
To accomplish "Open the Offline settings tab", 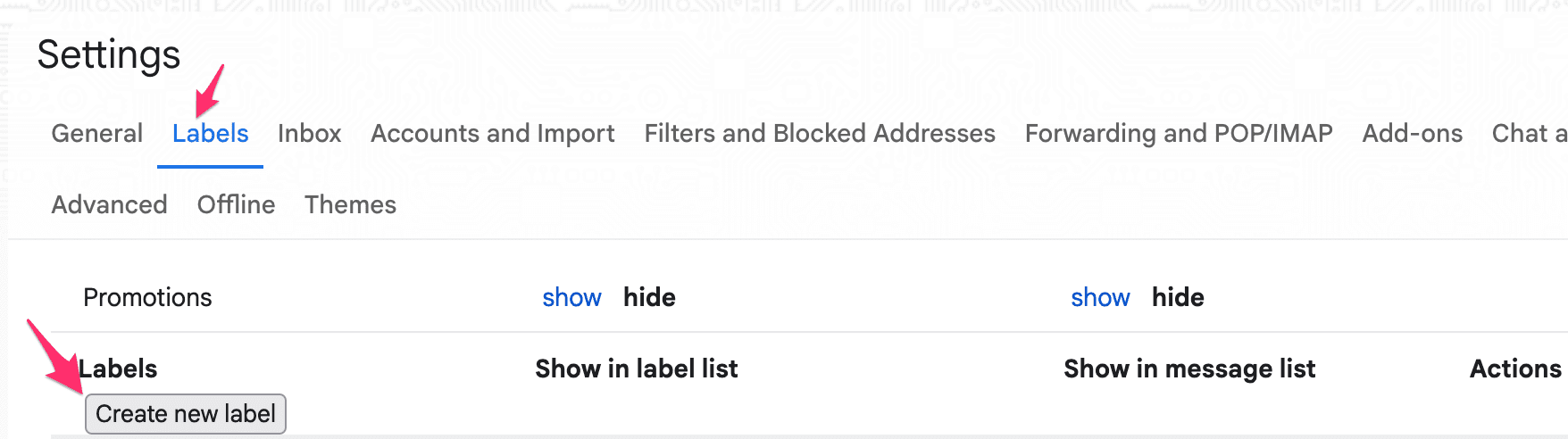I will tap(236, 205).
